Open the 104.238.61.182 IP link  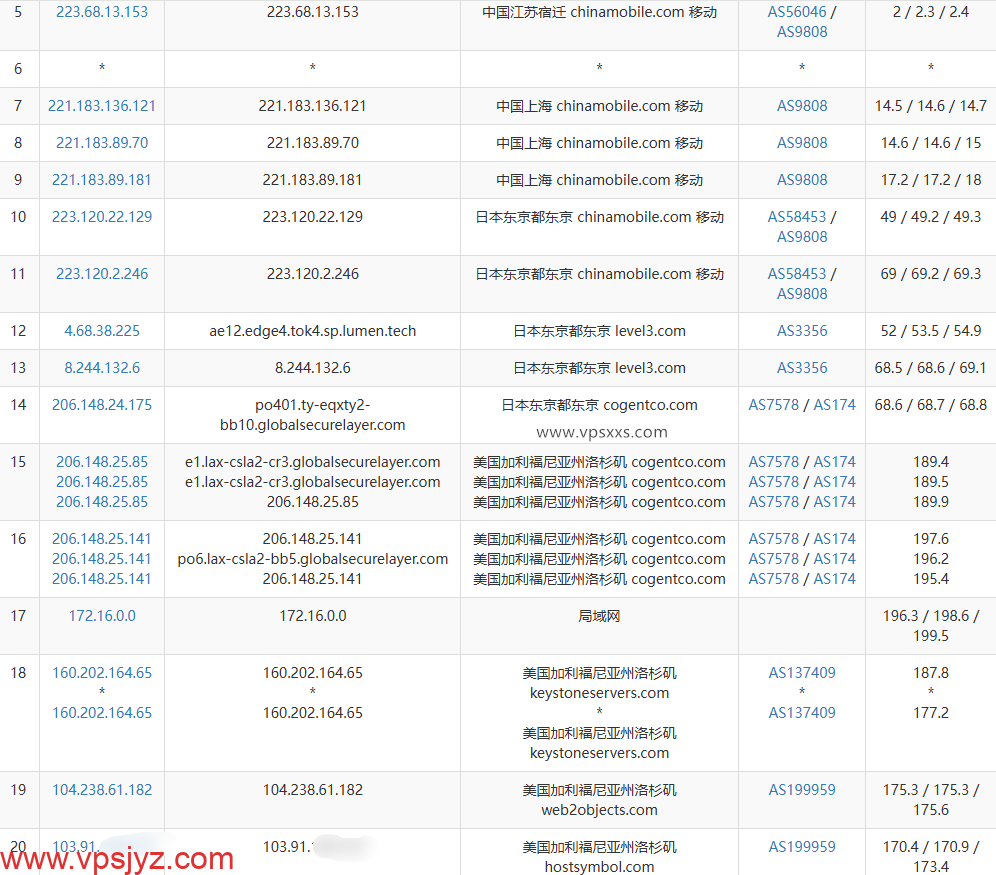point(102,789)
